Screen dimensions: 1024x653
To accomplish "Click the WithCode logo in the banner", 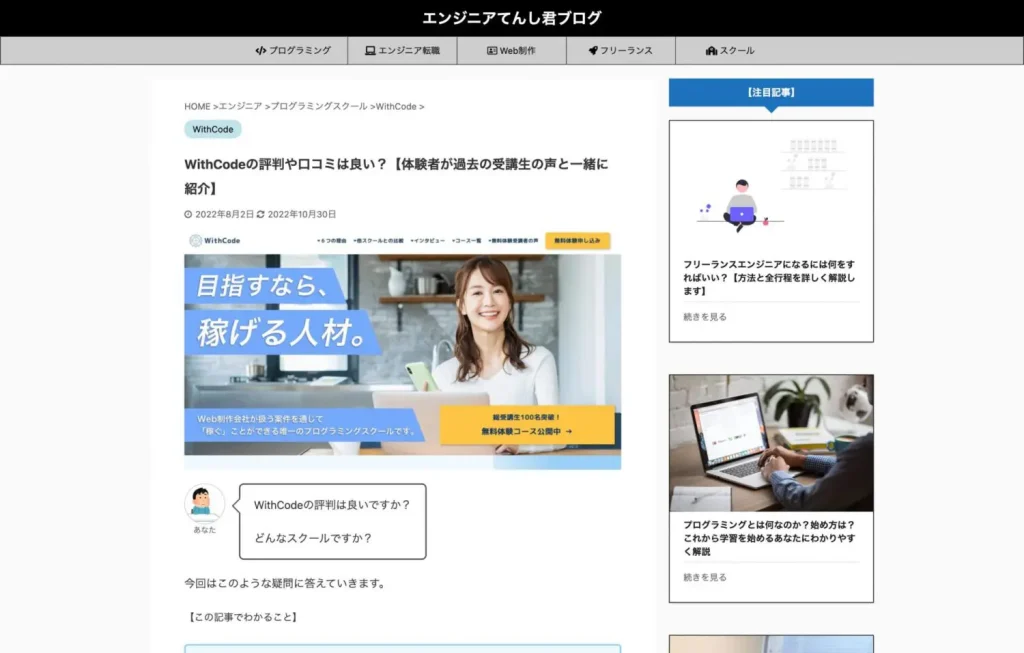I will click(x=215, y=241).
